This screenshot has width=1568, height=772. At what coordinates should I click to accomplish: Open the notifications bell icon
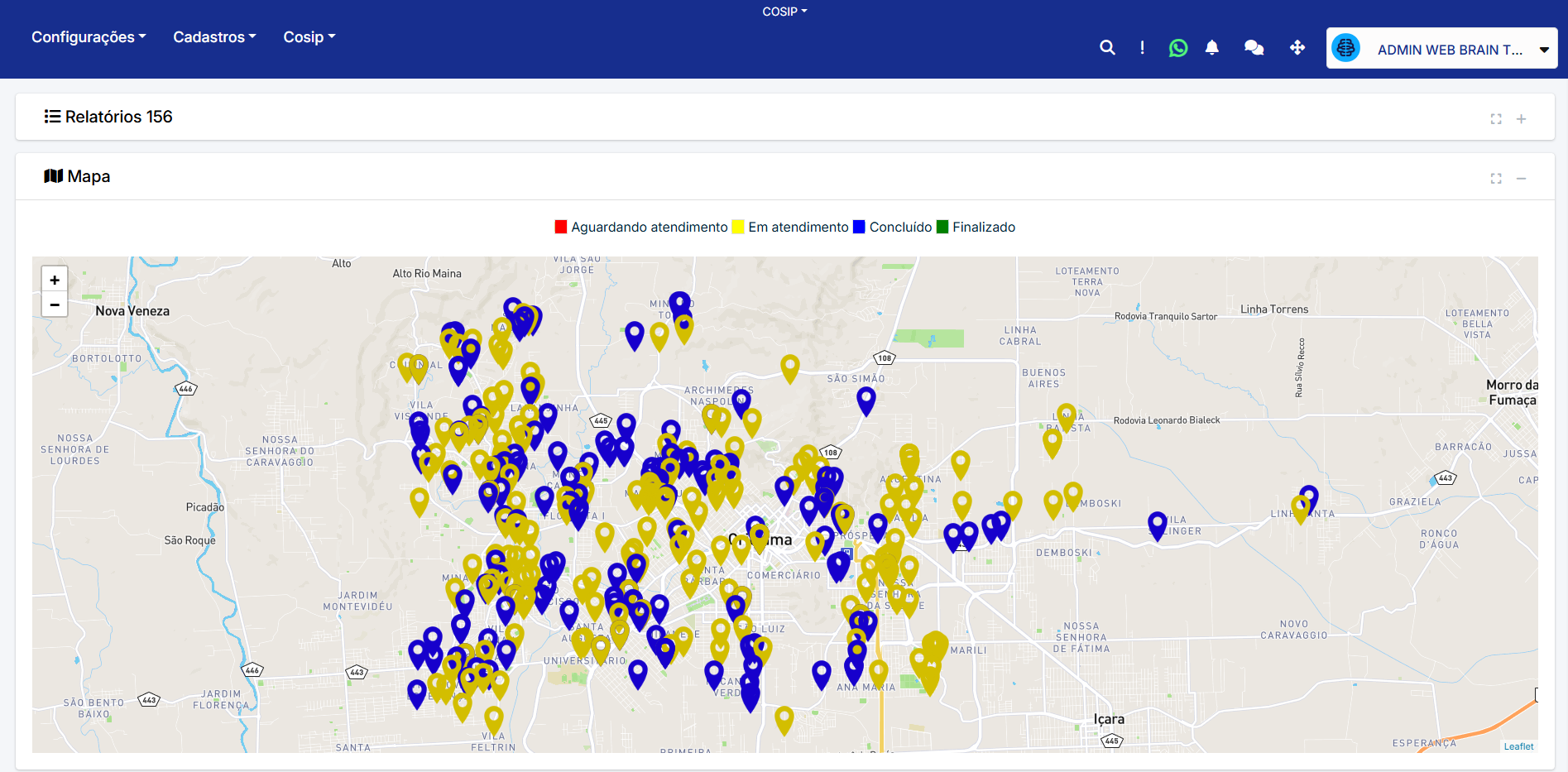[x=1212, y=48]
